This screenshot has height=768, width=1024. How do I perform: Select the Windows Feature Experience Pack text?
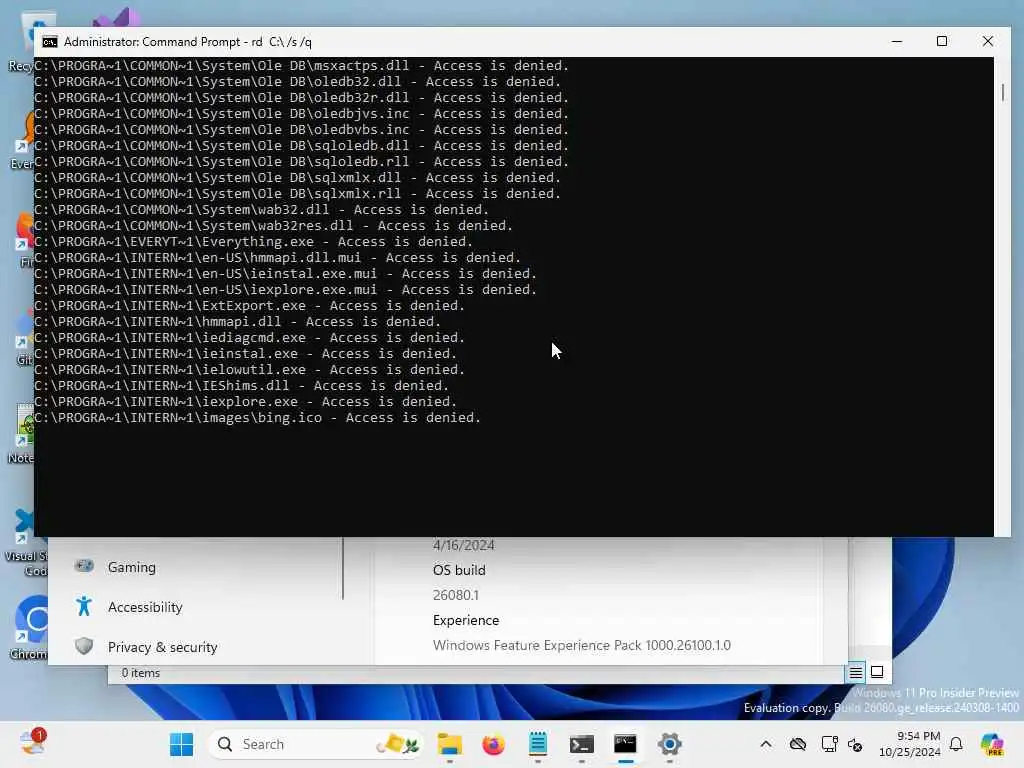tap(581, 645)
